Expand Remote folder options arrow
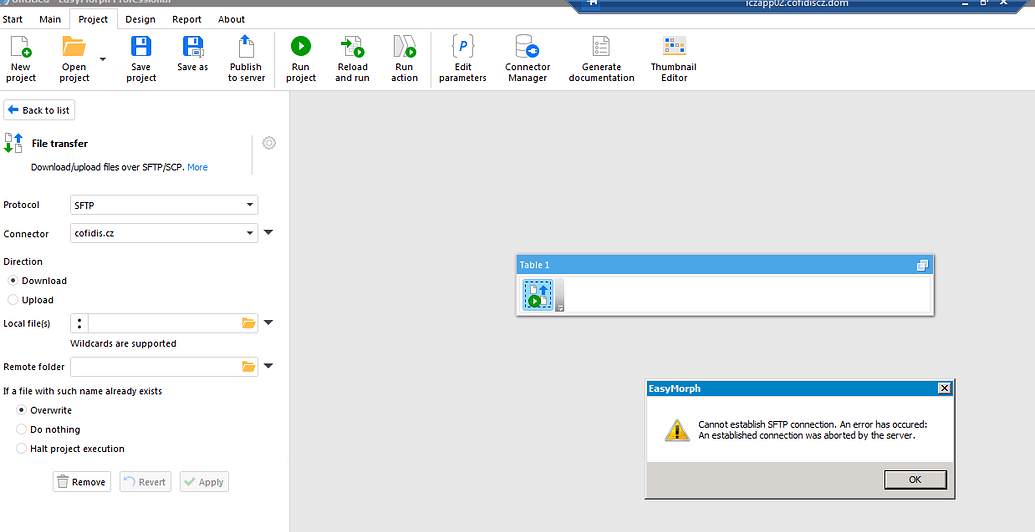The image size is (1035, 532). click(x=269, y=366)
